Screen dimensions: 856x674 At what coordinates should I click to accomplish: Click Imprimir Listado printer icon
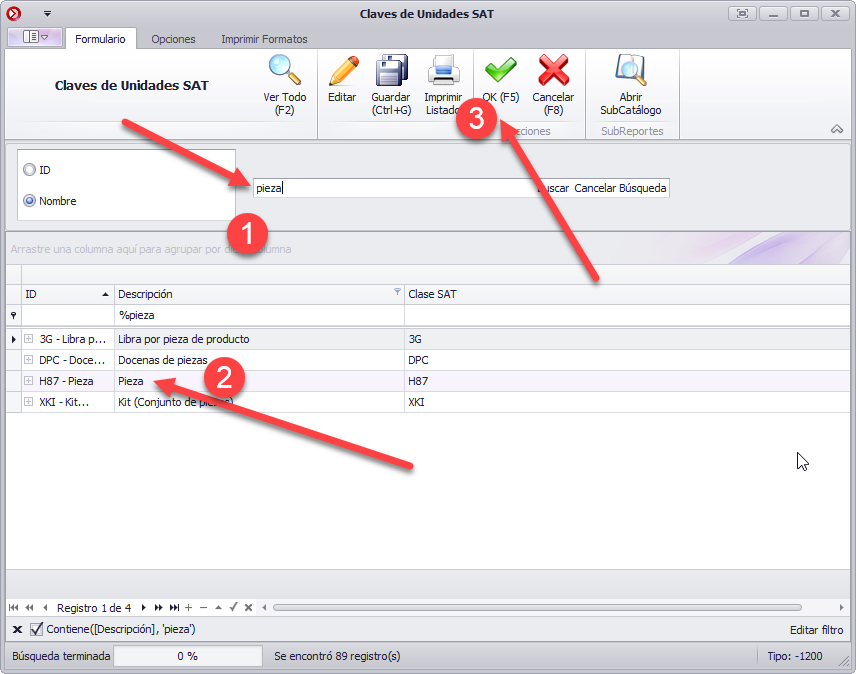pyautogui.click(x=443, y=70)
